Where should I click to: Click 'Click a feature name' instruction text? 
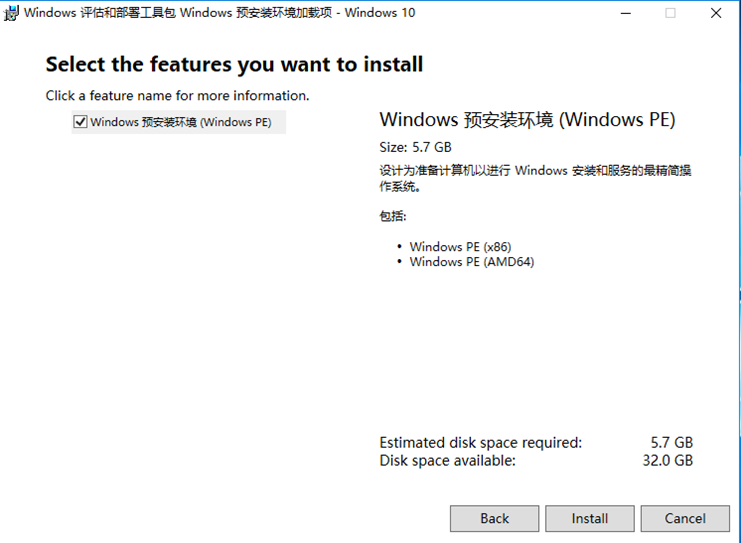pyautogui.click(x=177, y=96)
